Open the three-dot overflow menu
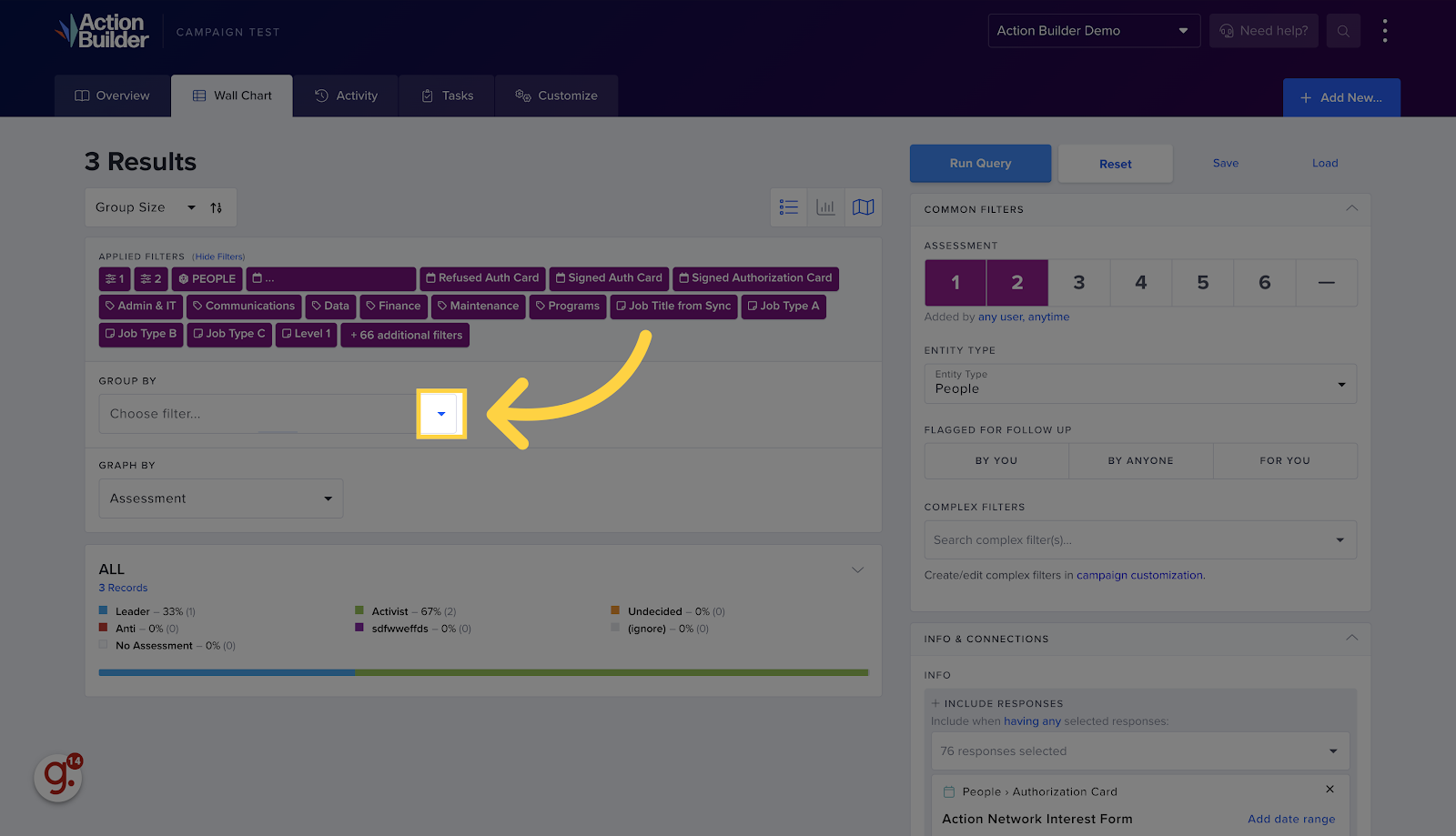The height and width of the screenshot is (836, 1456). (x=1385, y=30)
